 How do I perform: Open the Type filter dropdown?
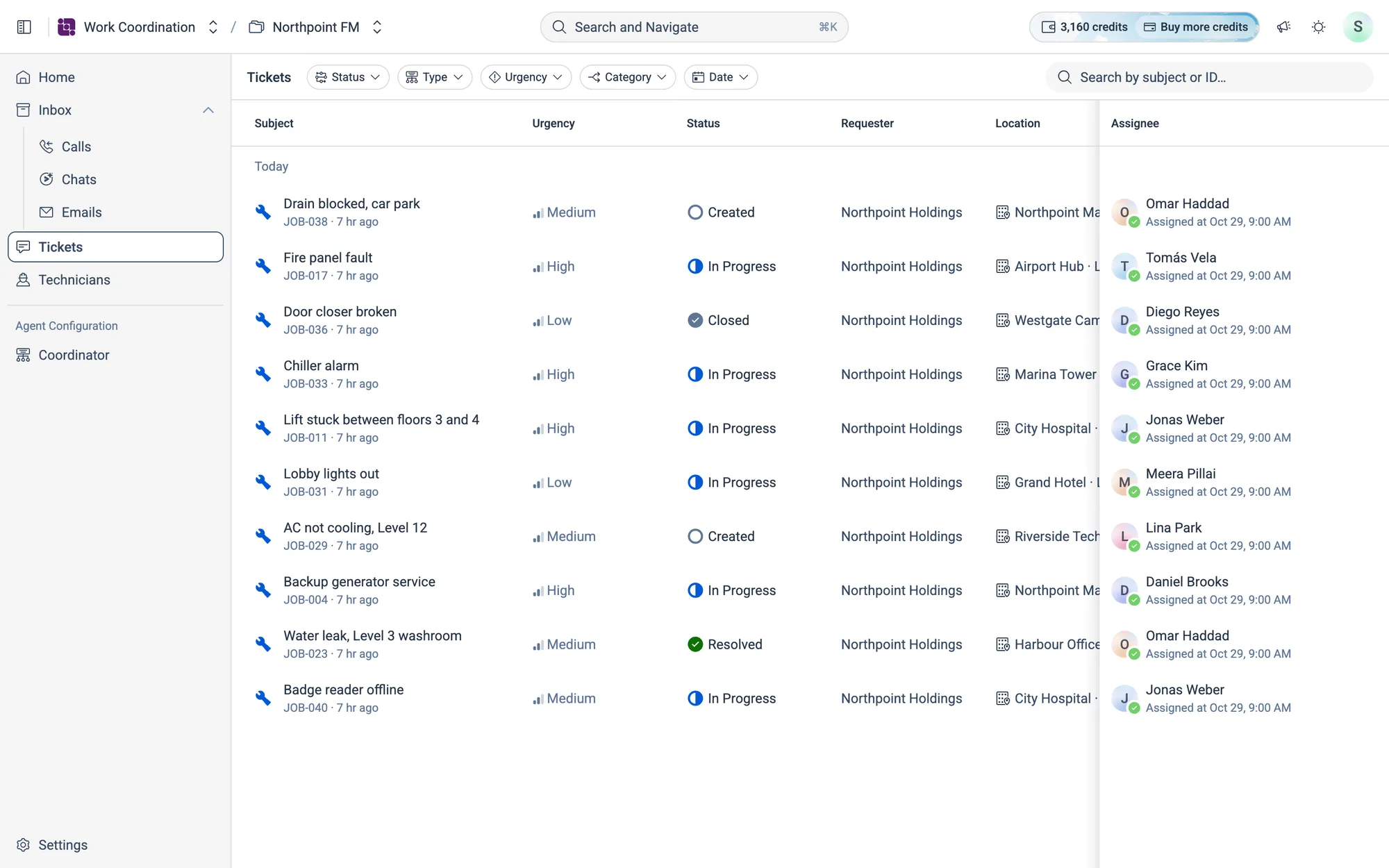pyautogui.click(x=435, y=77)
